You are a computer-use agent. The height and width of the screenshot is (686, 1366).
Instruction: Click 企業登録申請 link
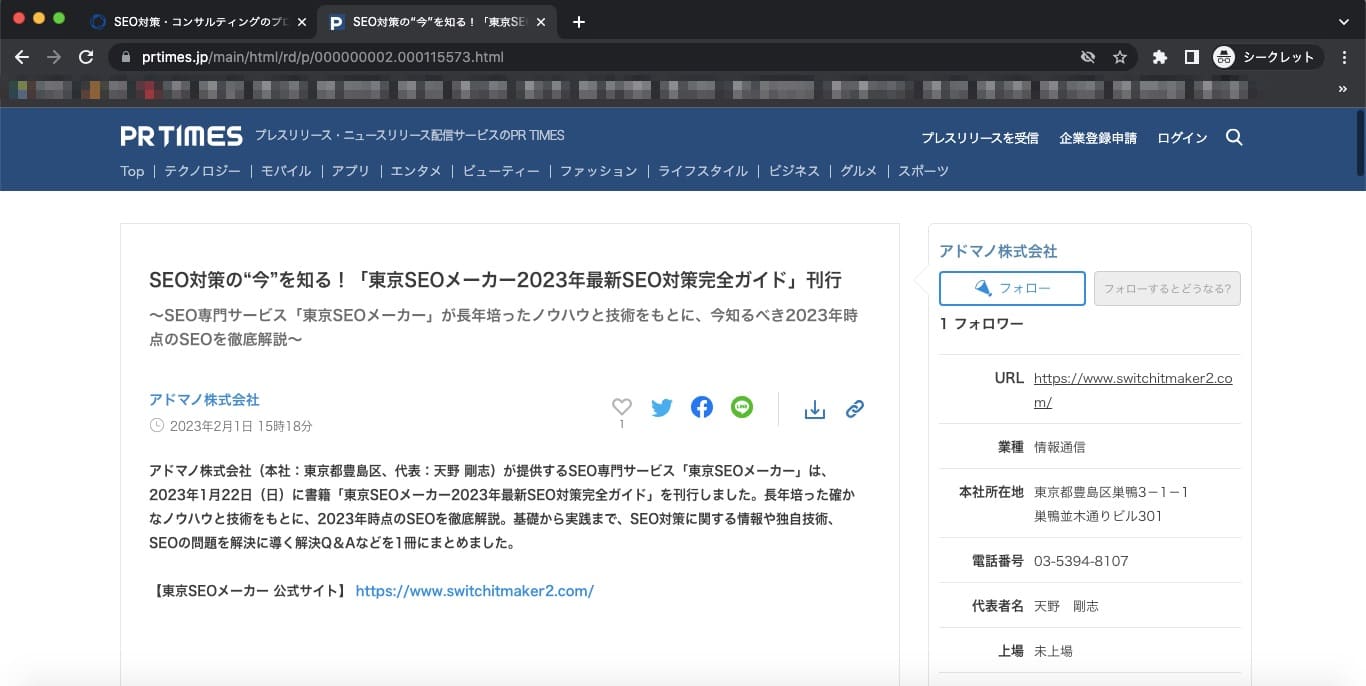point(1098,138)
